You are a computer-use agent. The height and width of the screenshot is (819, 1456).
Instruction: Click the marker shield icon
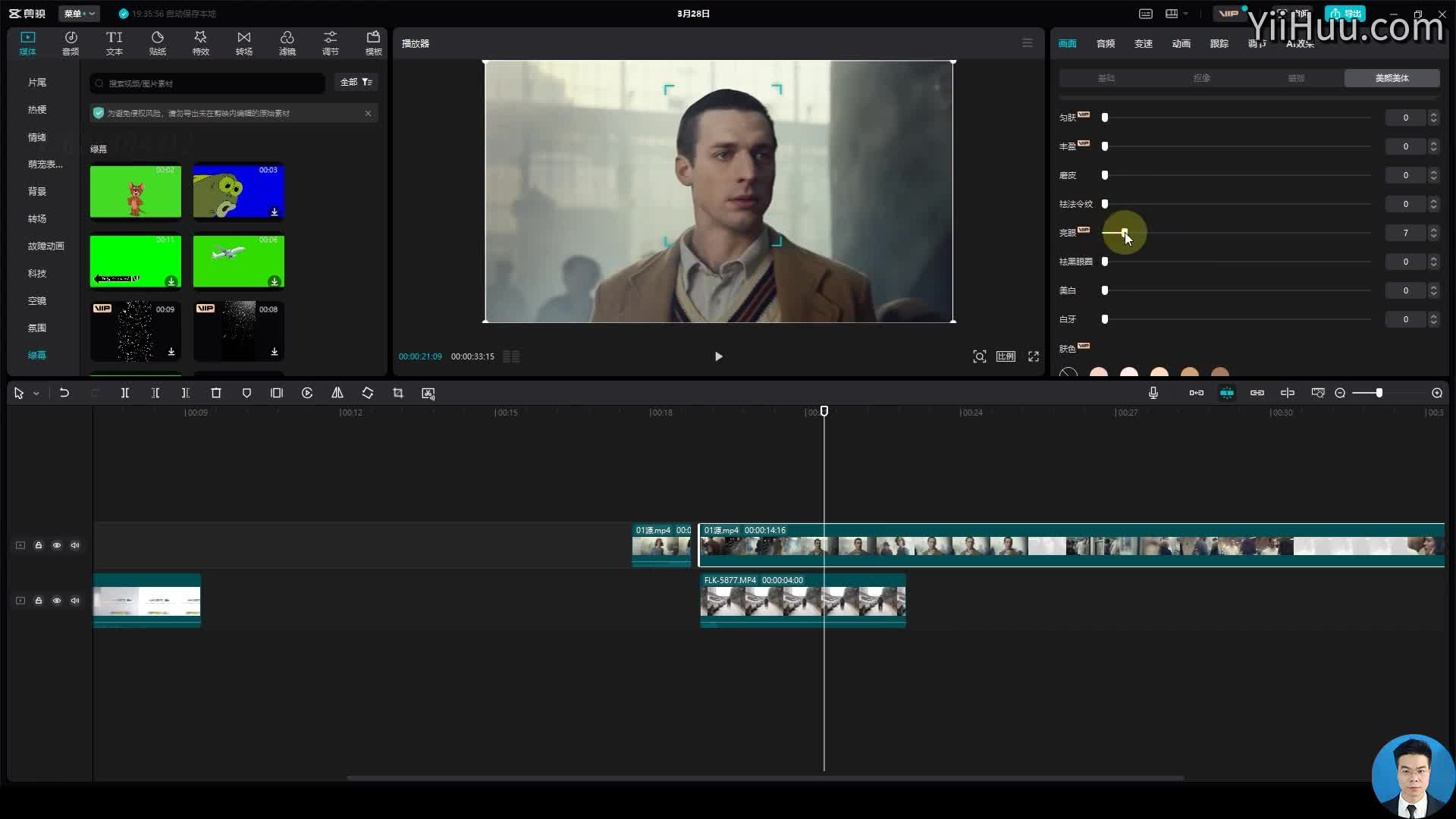(246, 393)
